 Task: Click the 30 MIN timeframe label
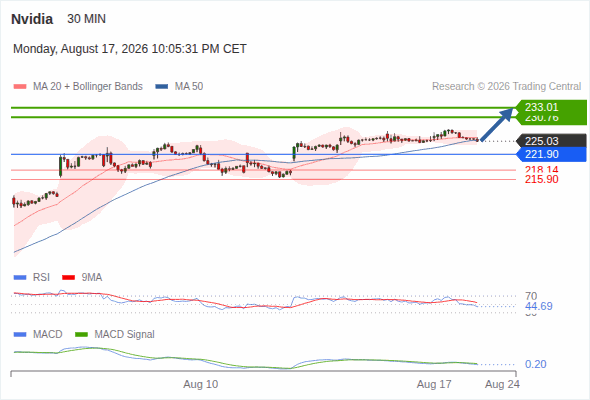[x=87, y=19]
